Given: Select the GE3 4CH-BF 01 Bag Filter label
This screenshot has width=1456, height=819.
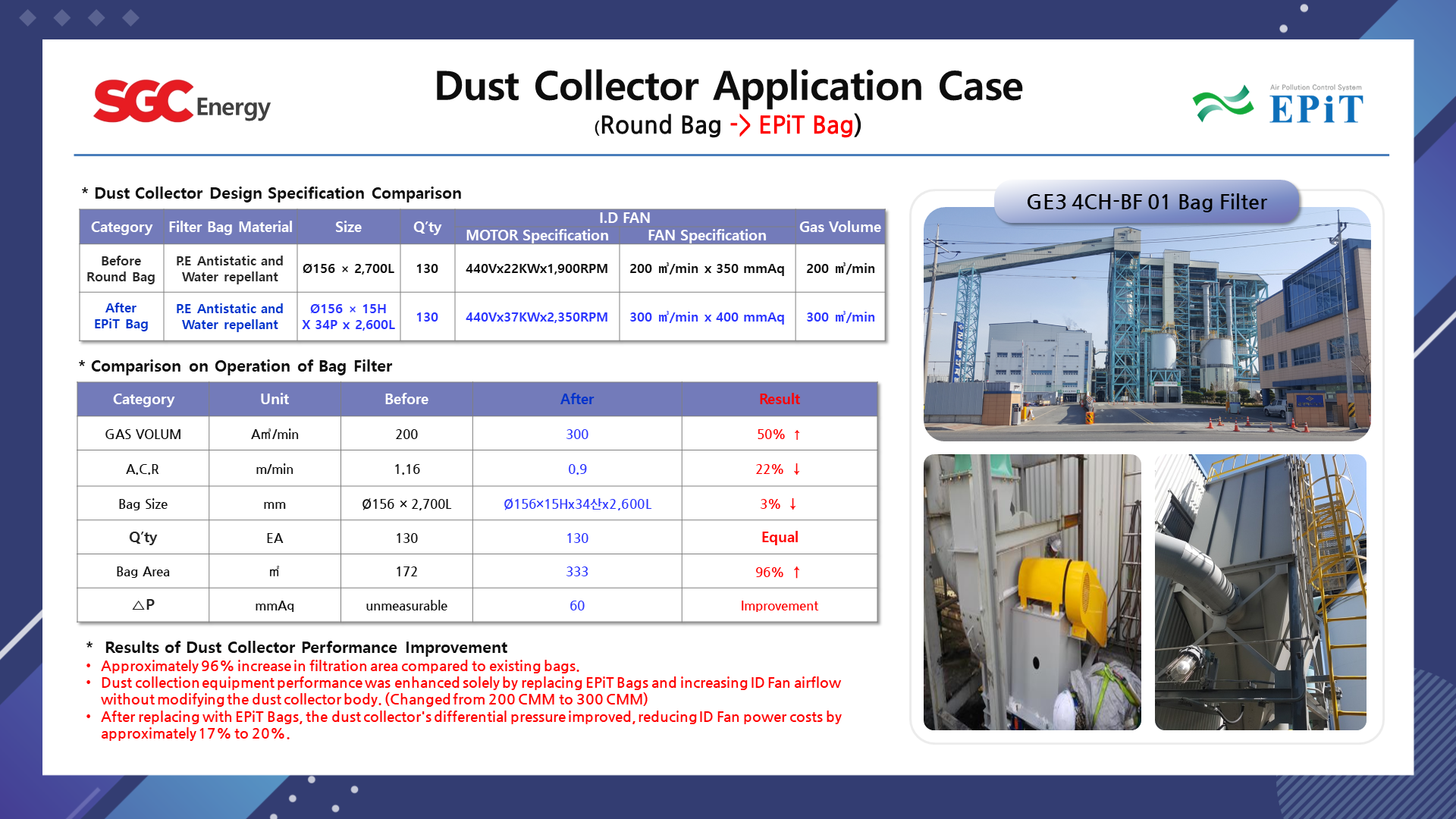Looking at the screenshot, I should pos(1146,202).
